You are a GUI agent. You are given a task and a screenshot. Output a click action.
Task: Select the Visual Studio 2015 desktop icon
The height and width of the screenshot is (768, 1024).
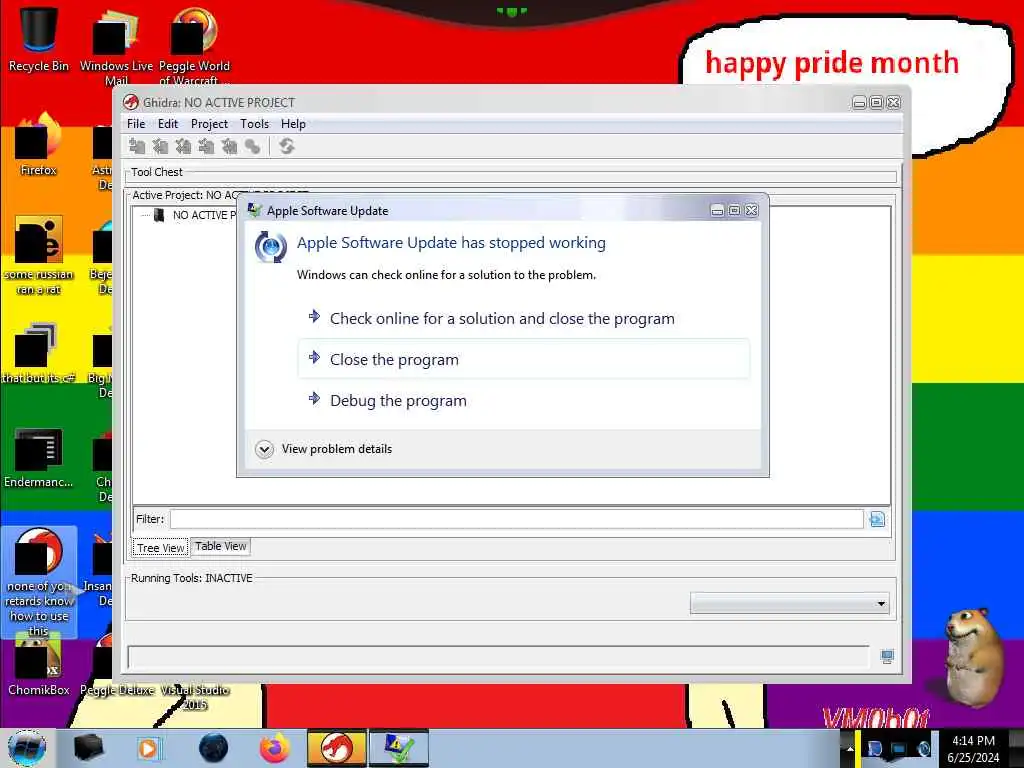point(194,697)
